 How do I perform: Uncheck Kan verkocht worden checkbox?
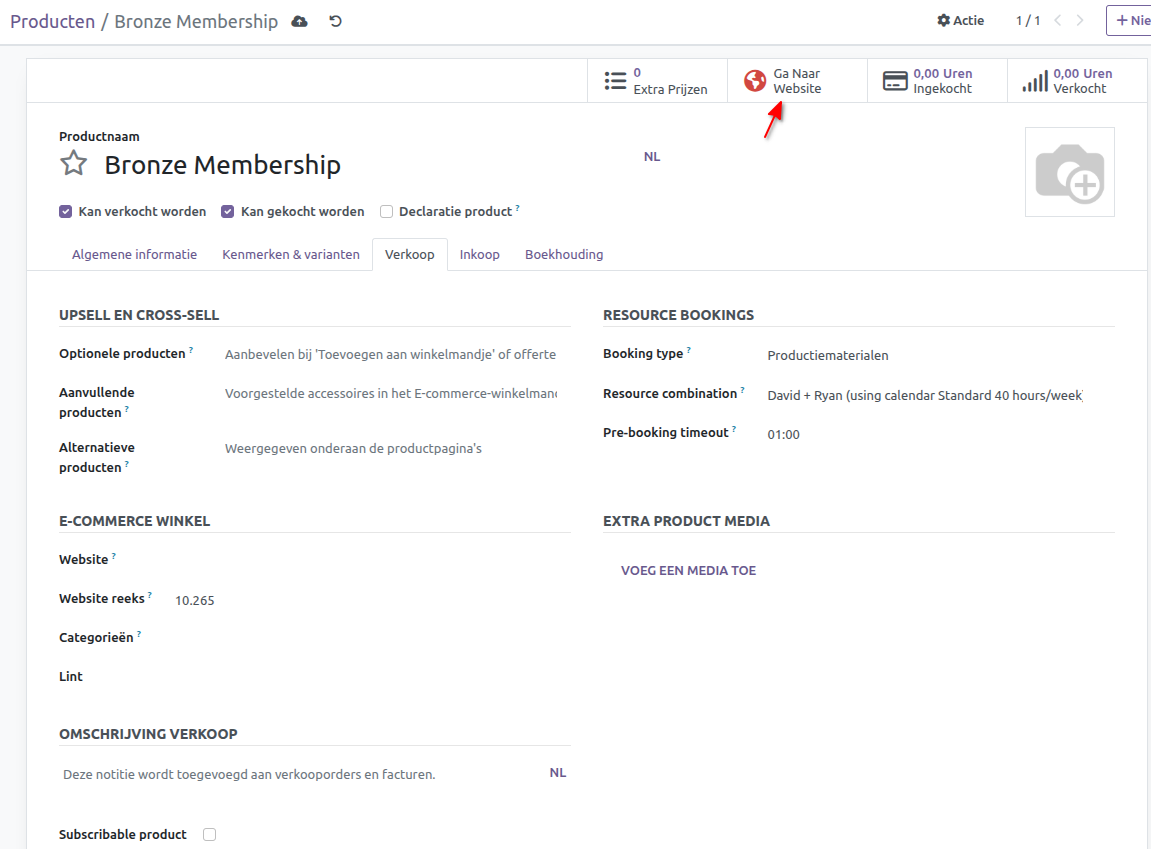pos(66,212)
